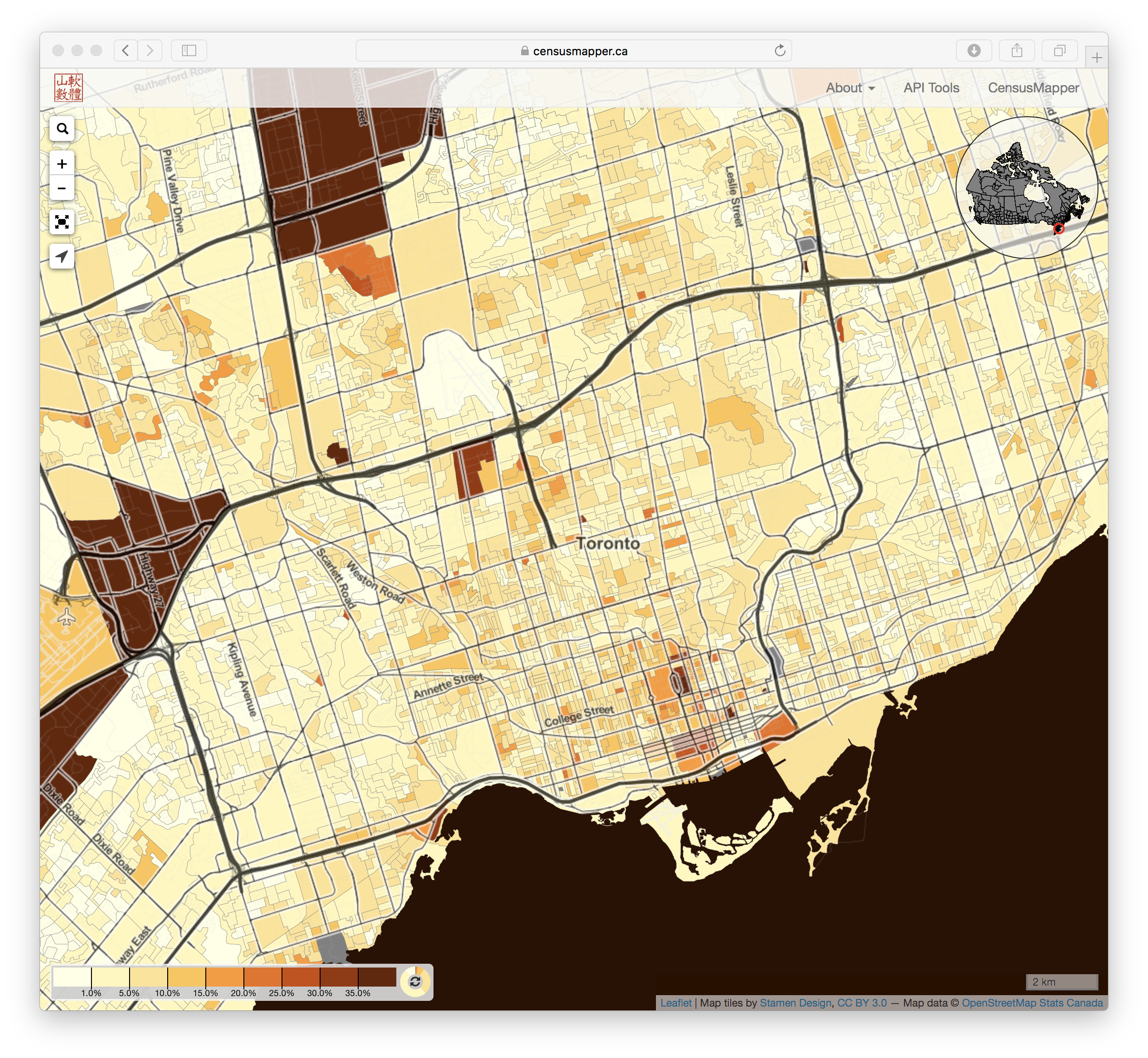1148x1058 pixels.
Task: Zoom out with the minus button
Action: pyautogui.click(x=62, y=189)
